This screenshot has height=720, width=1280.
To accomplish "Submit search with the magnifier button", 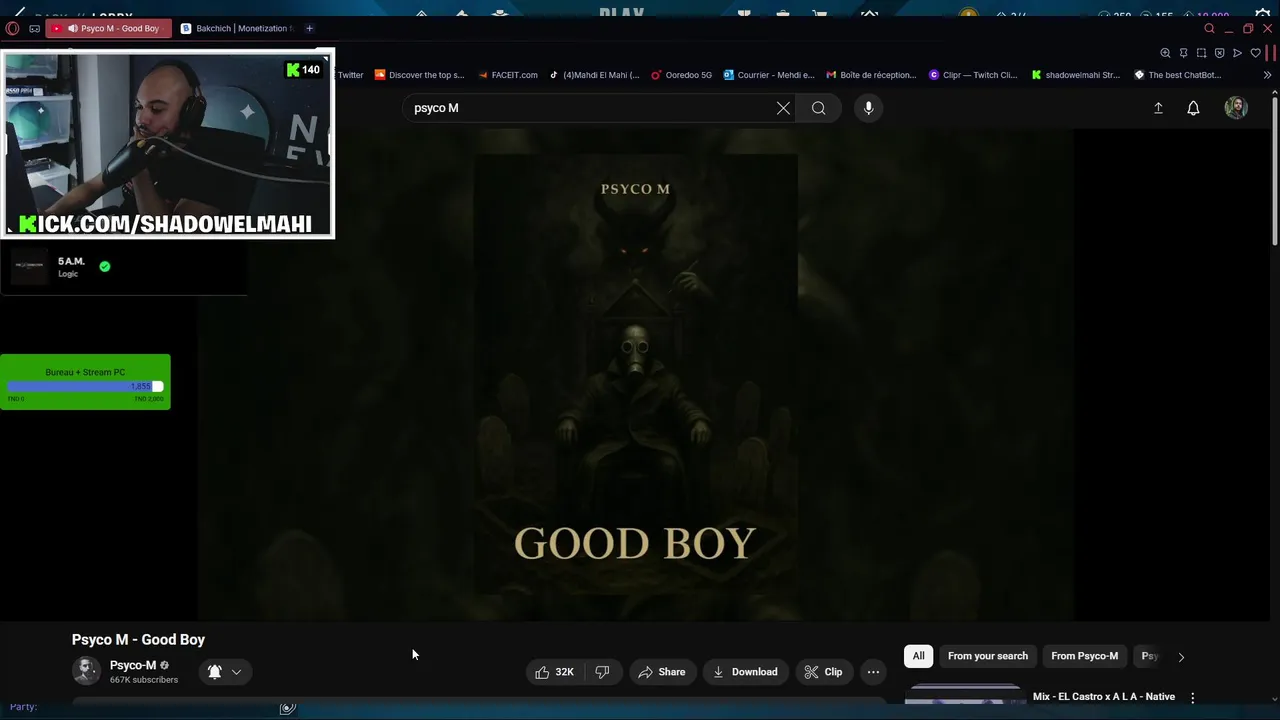I will click(x=819, y=108).
